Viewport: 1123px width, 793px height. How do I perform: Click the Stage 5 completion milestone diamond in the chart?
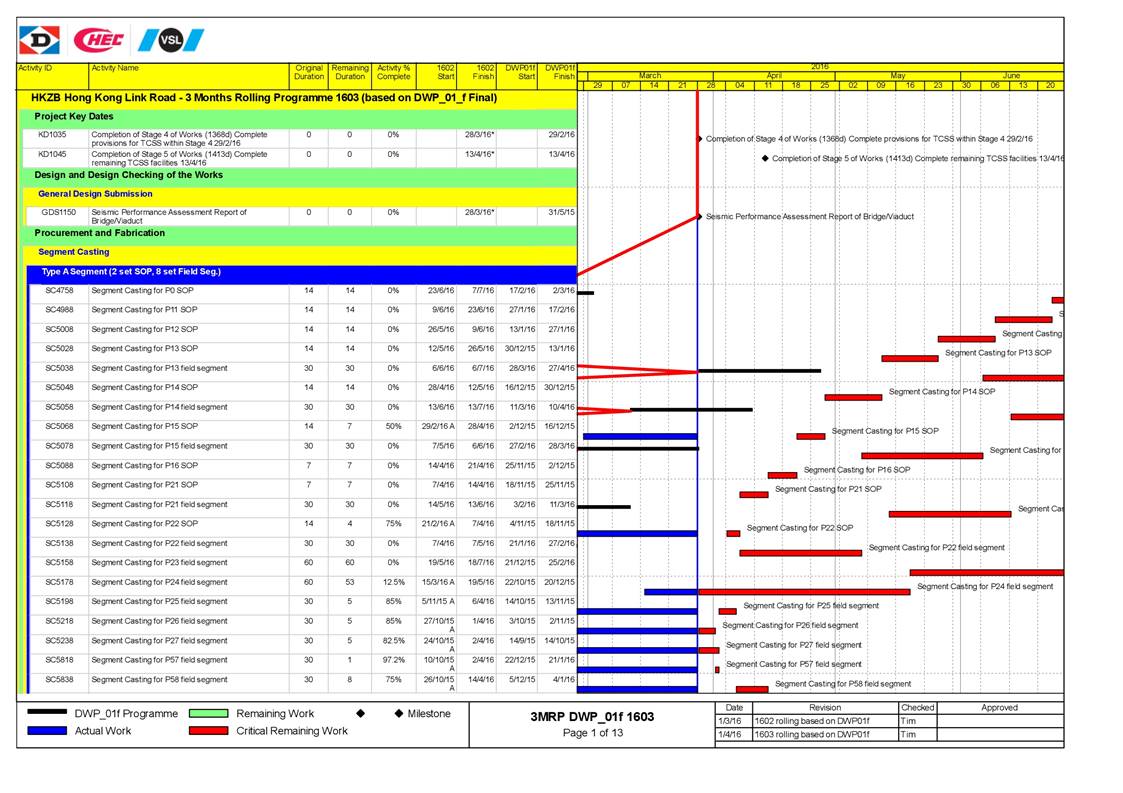click(765, 158)
